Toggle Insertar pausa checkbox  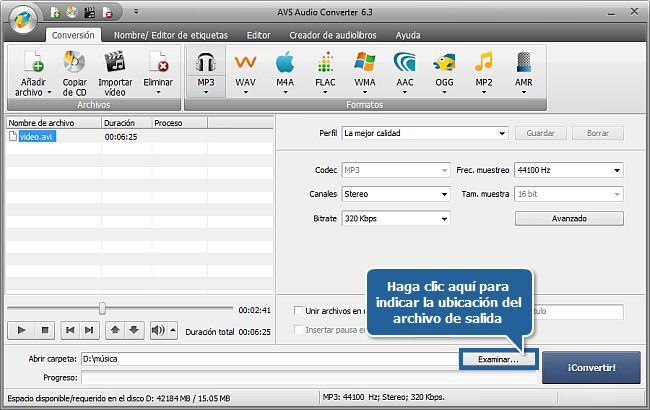tap(298, 330)
